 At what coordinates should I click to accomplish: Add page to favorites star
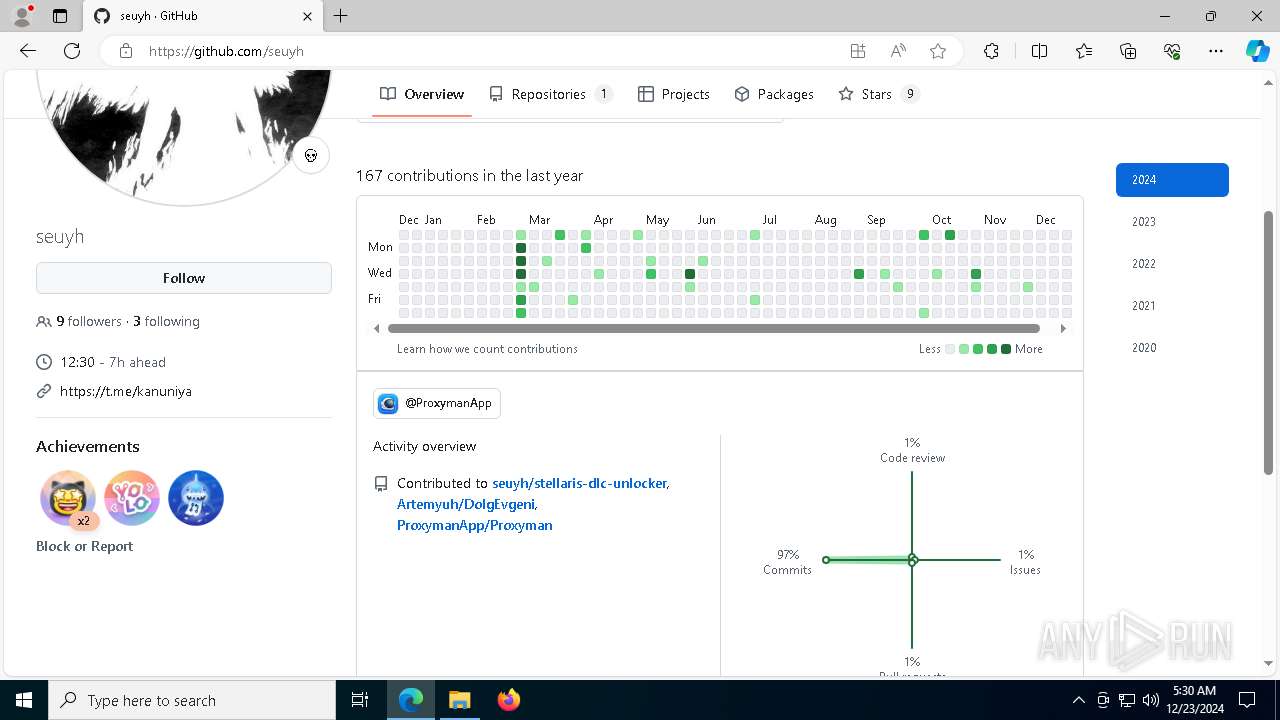[x=938, y=51]
